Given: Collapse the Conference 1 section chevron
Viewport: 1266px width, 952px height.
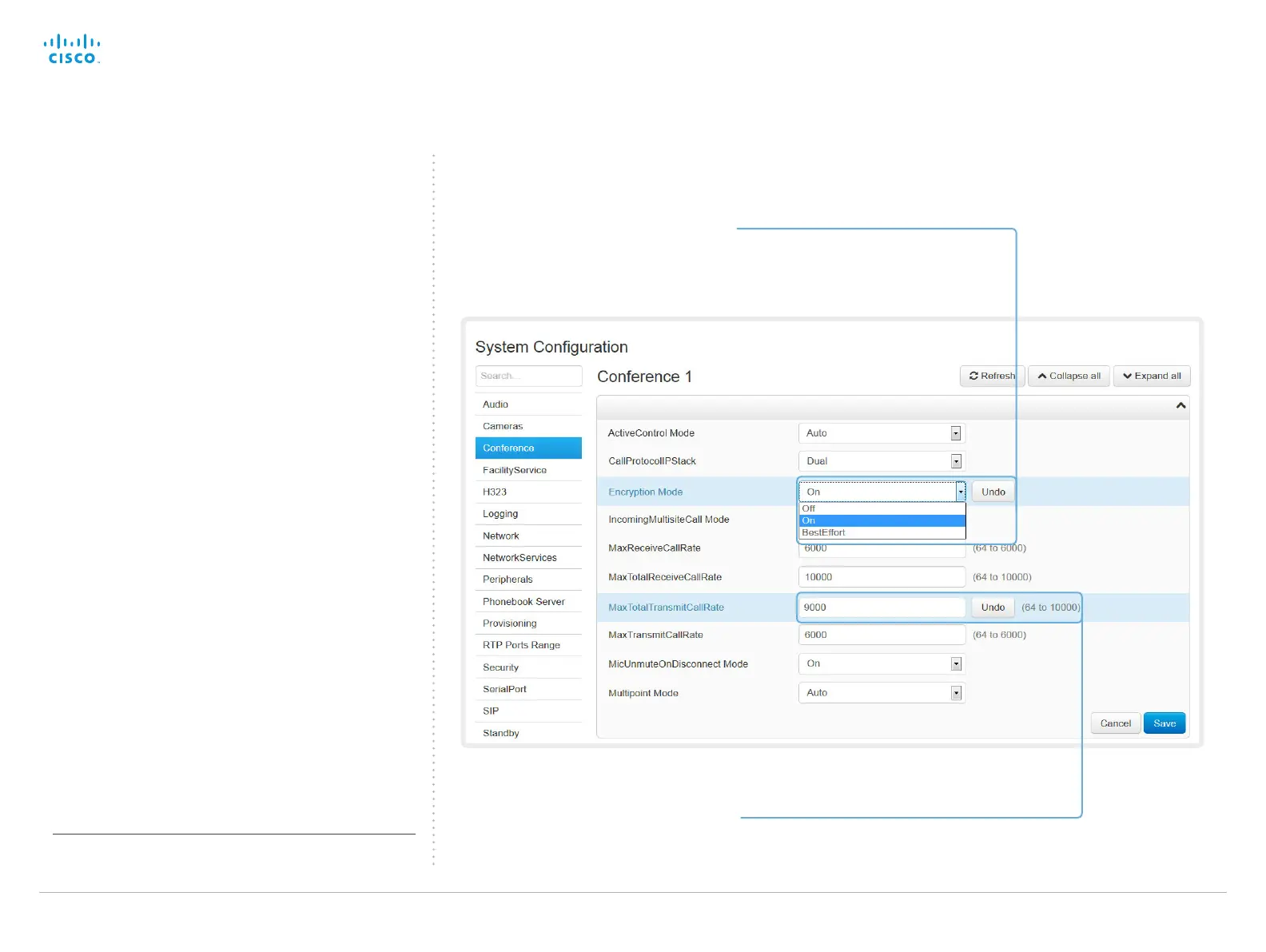Looking at the screenshot, I should coord(1180,406).
